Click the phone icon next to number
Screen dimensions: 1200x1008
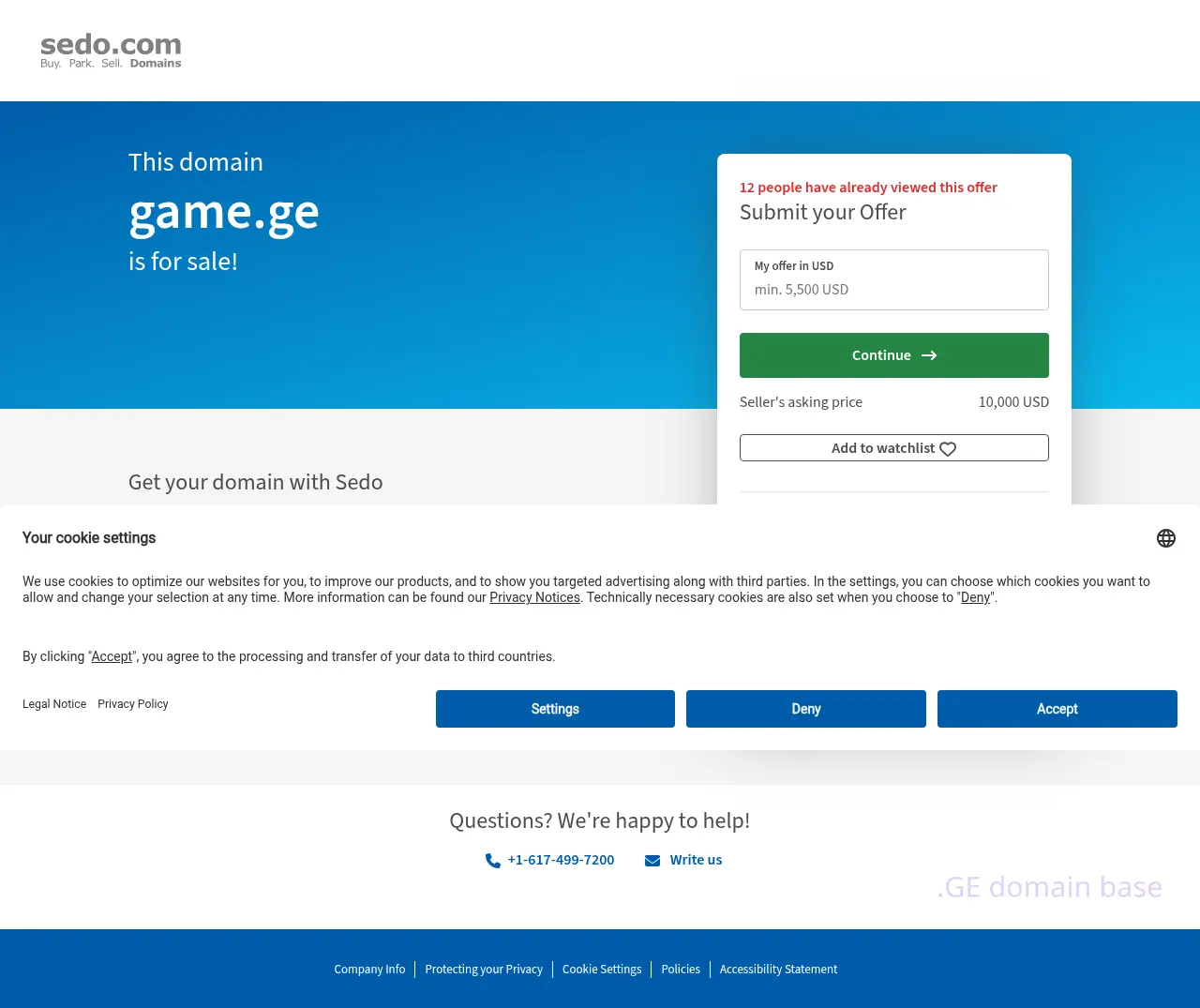(492, 861)
